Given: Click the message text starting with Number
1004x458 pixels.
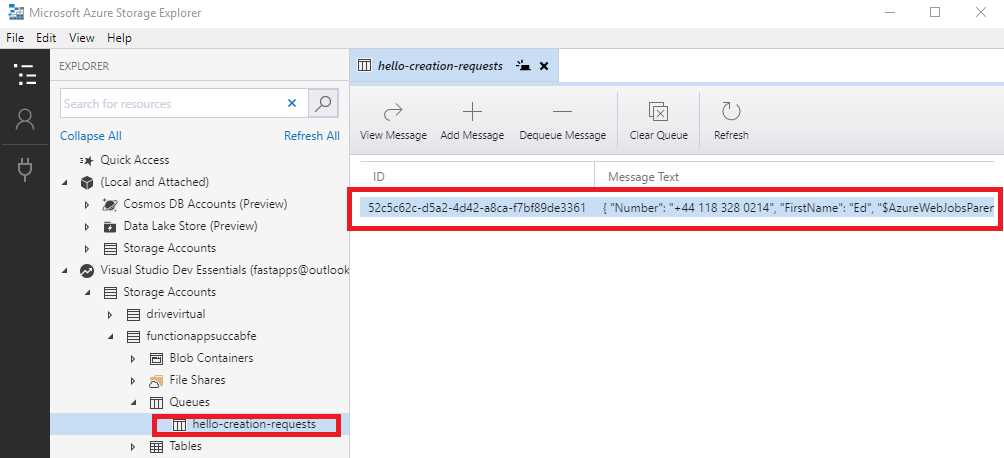Looking at the screenshot, I should click(x=798, y=208).
